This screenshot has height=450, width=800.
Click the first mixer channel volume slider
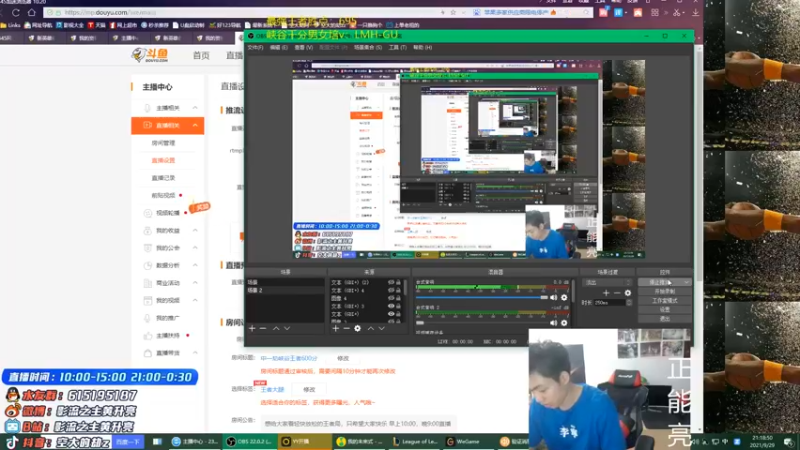482,297
